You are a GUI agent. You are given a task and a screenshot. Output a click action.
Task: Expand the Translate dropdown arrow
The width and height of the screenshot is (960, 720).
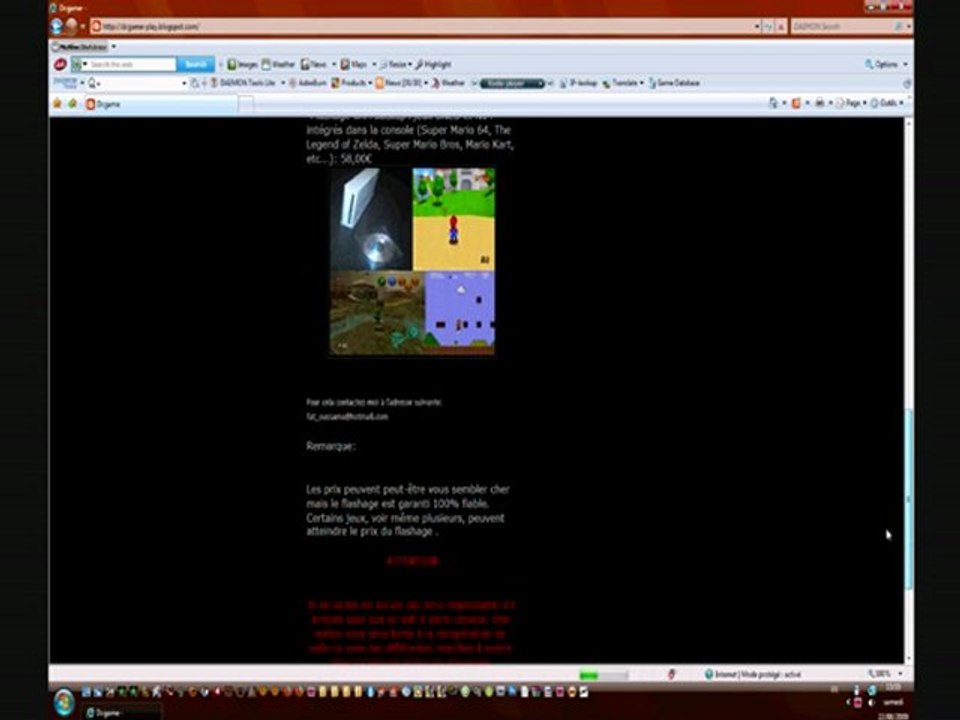(x=642, y=83)
